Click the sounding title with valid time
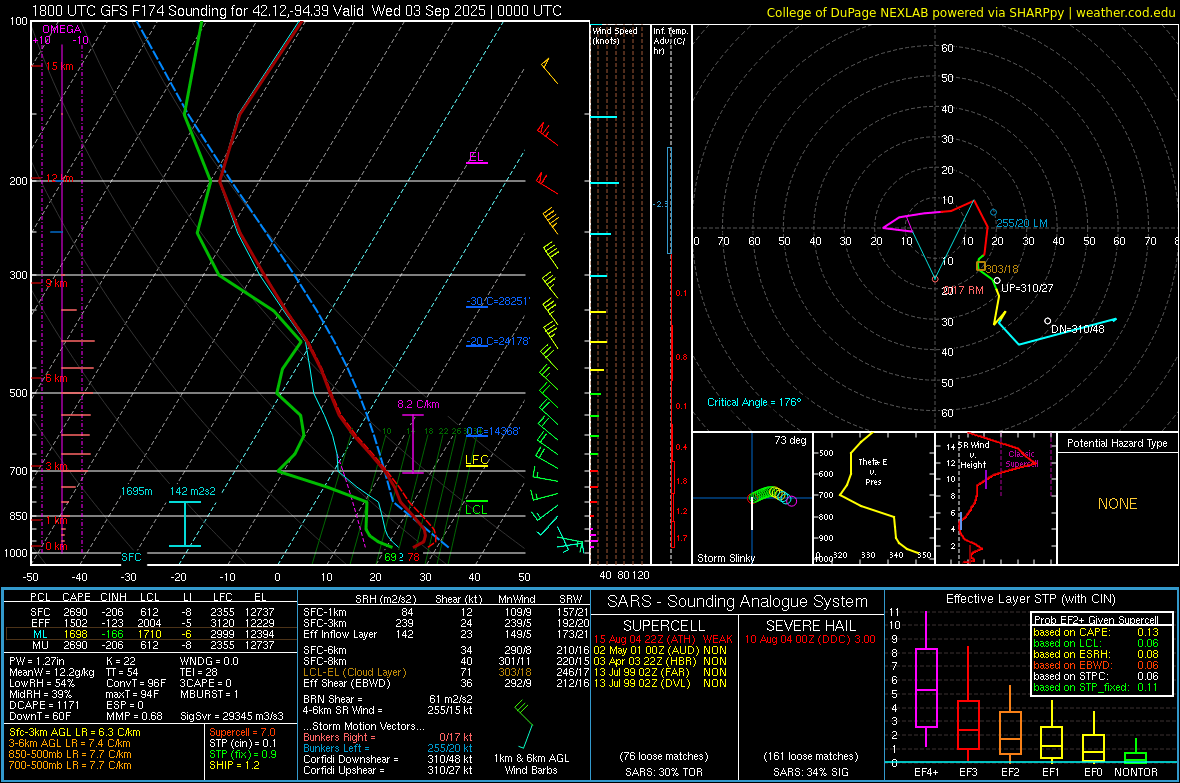Viewport: 1180px width, 783px height. pyautogui.click(x=297, y=11)
